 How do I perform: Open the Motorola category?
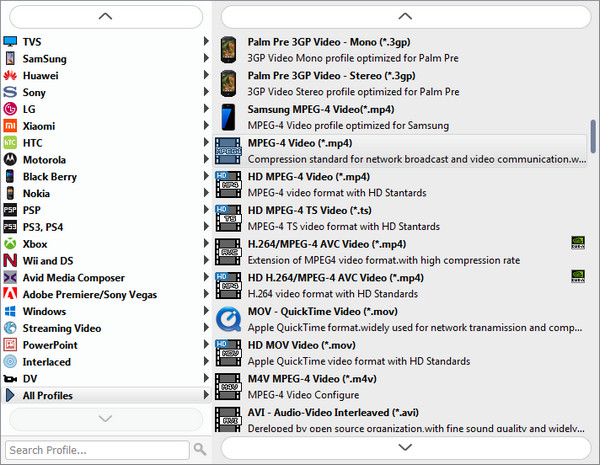pos(107,160)
